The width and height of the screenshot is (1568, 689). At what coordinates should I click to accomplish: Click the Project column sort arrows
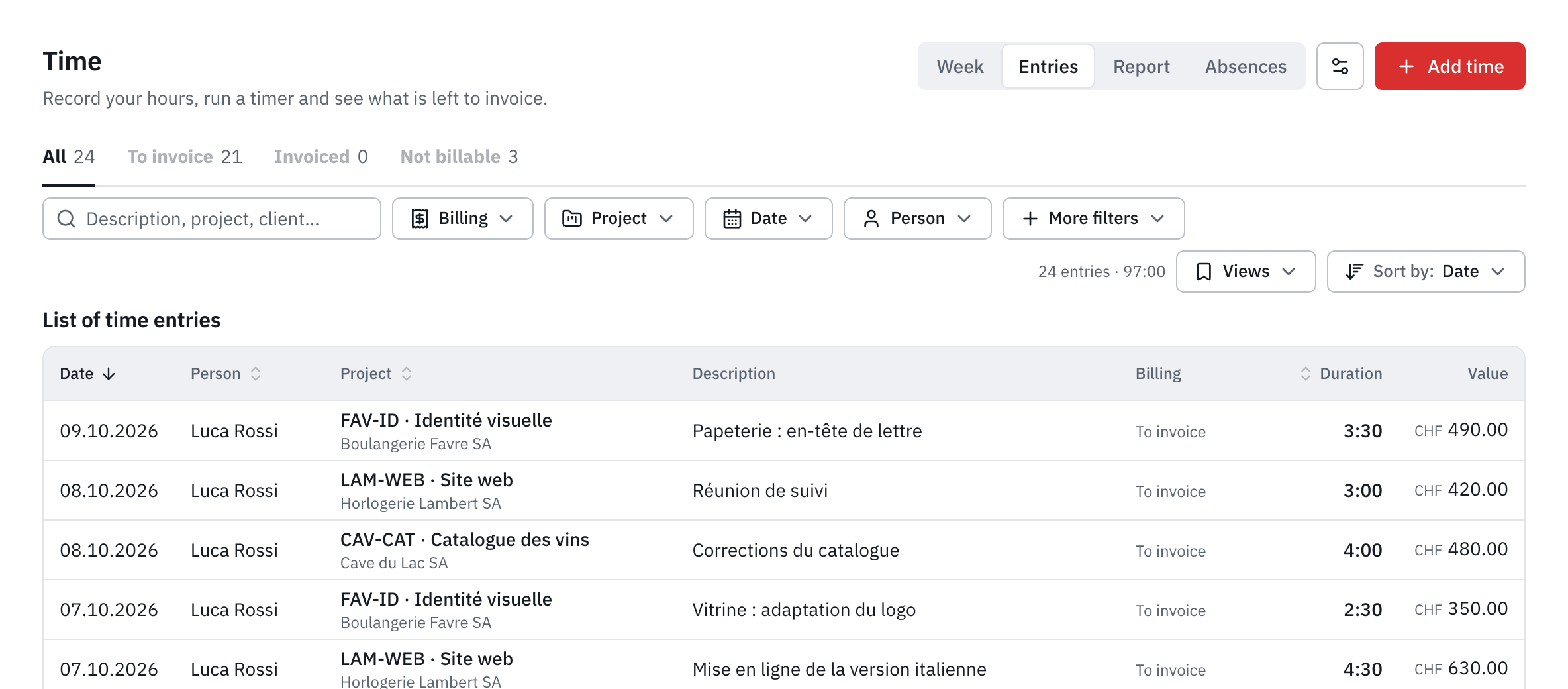click(x=407, y=374)
